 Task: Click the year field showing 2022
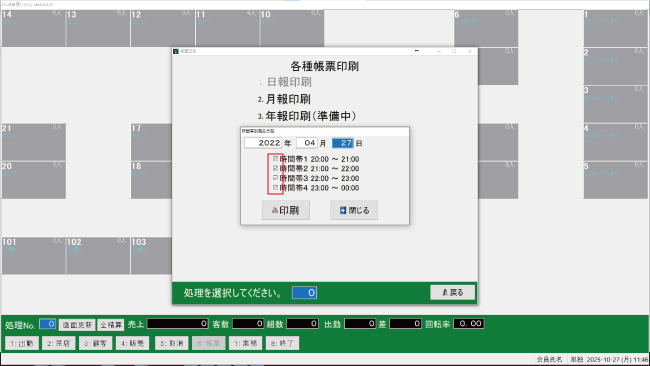263,143
